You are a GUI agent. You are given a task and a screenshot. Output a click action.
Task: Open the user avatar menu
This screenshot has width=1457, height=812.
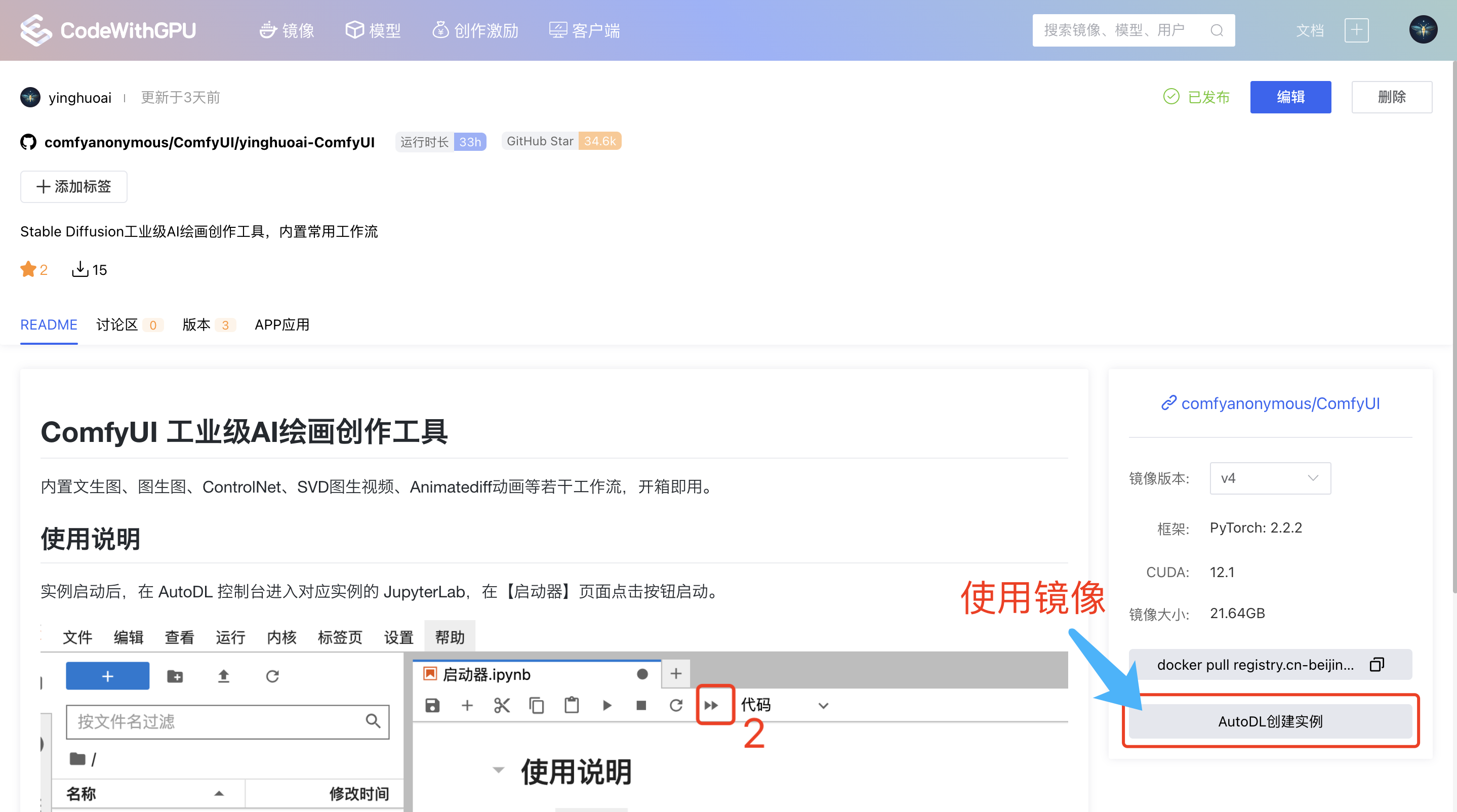click(1424, 30)
